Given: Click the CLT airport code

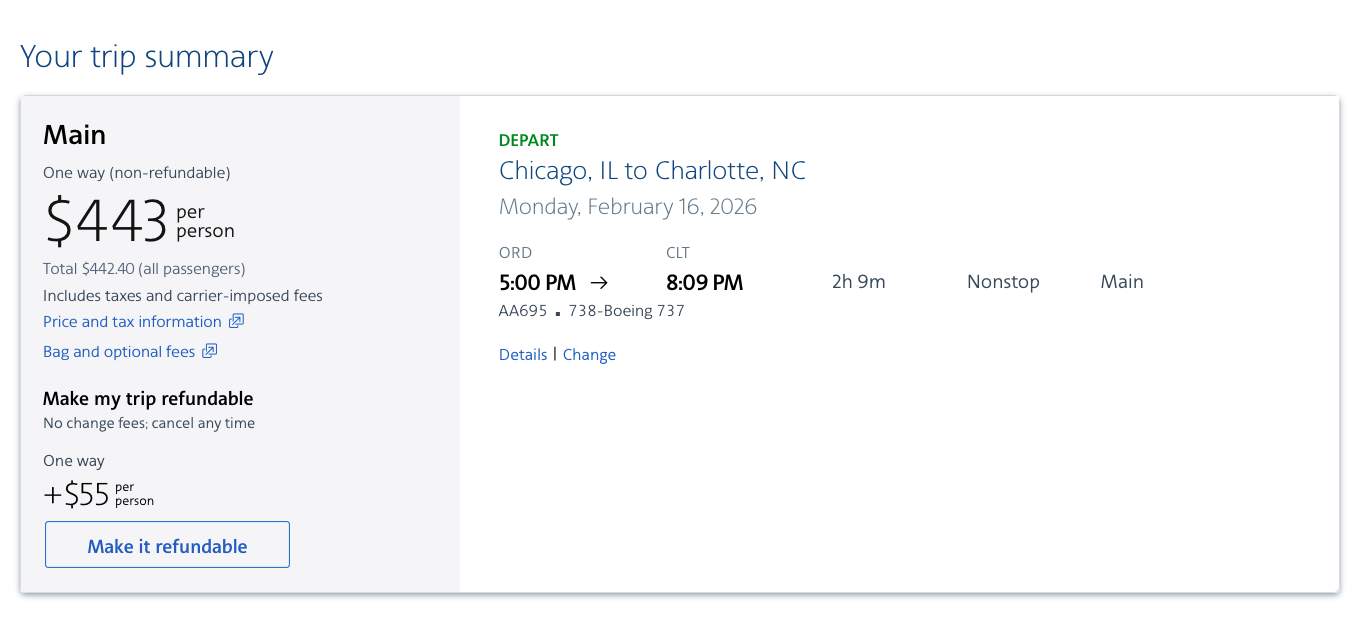Looking at the screenshot, I should (677, 252).
